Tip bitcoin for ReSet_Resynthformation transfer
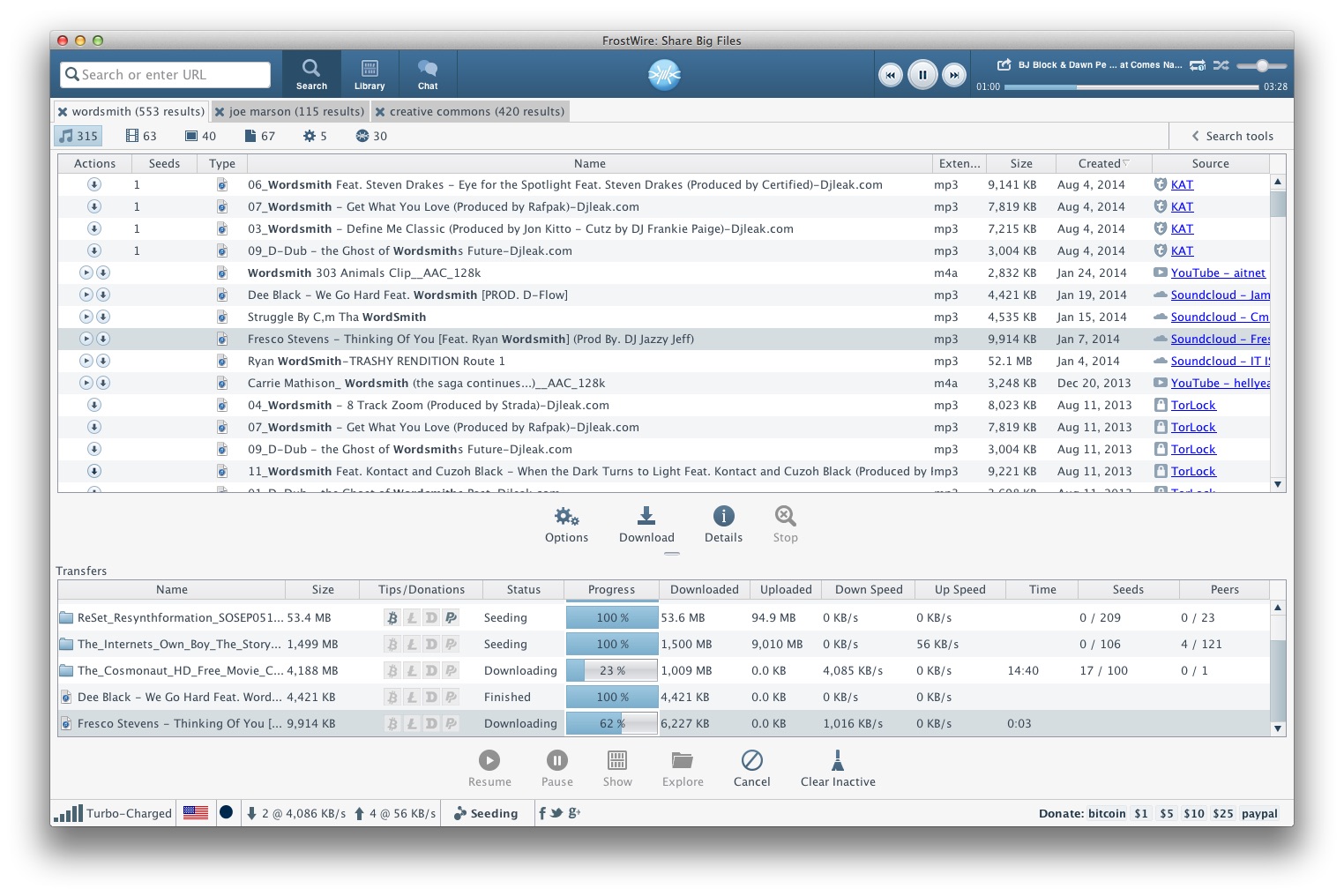This screenshot has height=896, width=1344. [392, 617]
